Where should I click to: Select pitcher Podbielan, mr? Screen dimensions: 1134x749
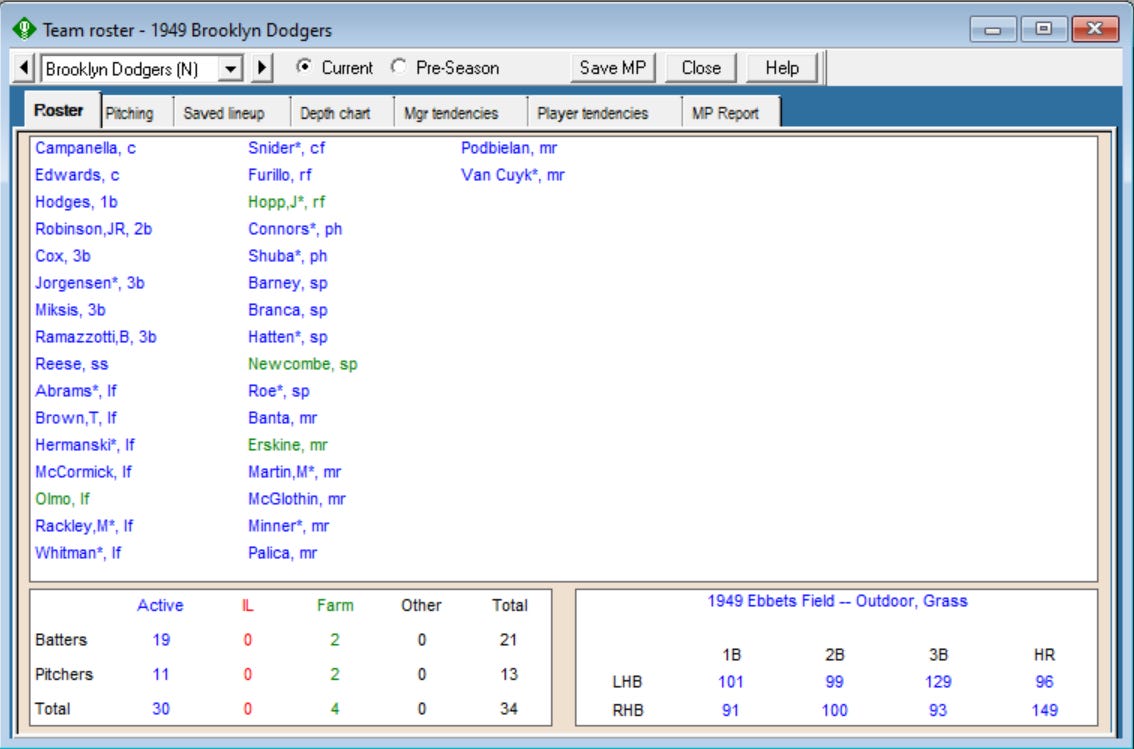509,148
